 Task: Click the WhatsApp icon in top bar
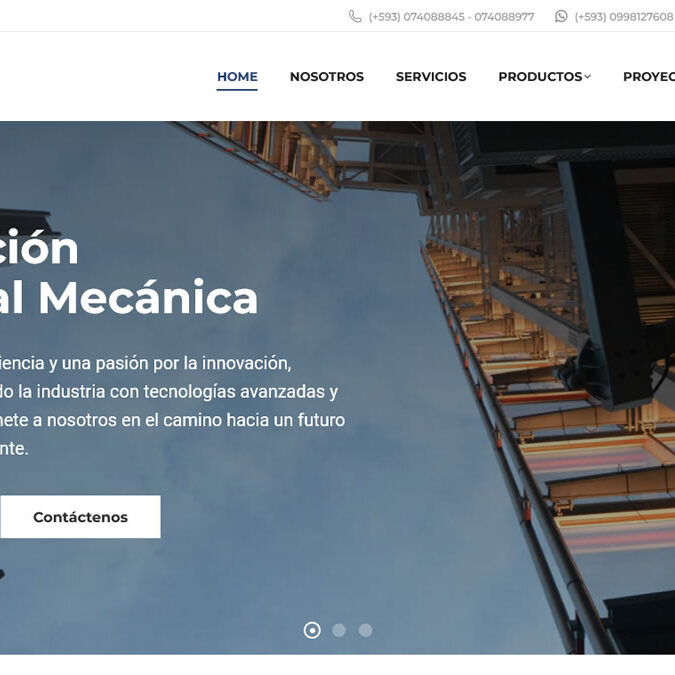pos(561,16)
